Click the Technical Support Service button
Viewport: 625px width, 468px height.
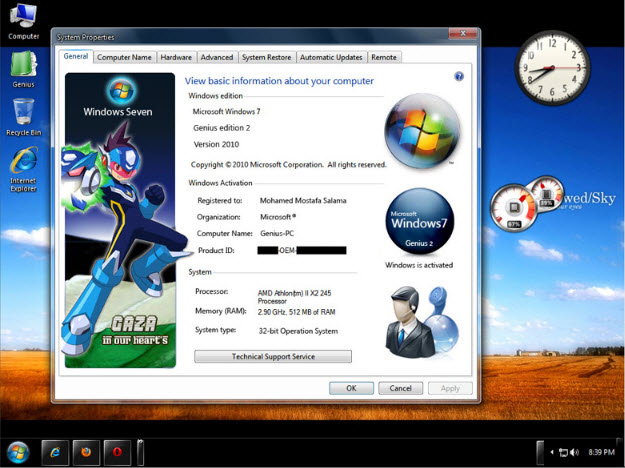click(273, 356)
